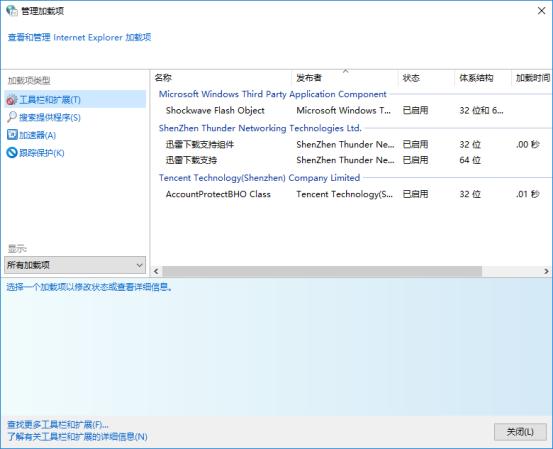
Task: Open the 所有加载项 display dropdown
Action: pos(75,265)
